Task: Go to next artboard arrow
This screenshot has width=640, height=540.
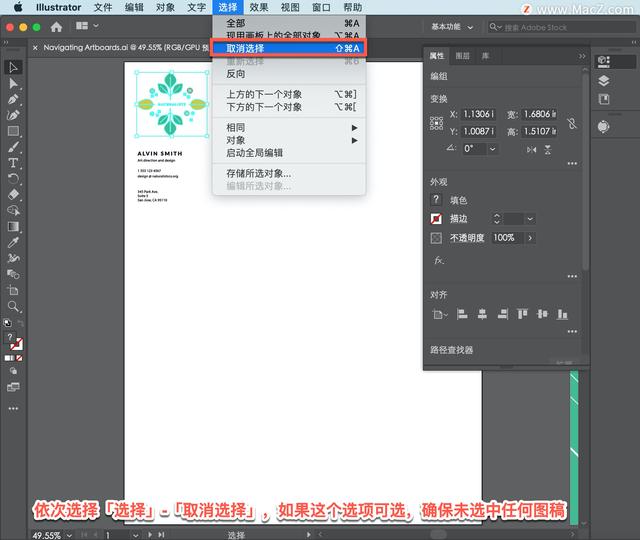Action: click(150, 535)
